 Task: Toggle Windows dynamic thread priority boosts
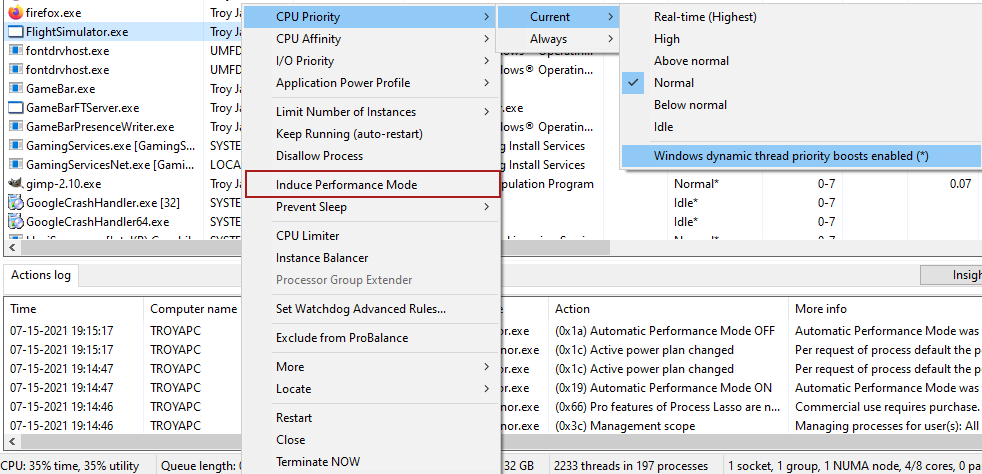[x=801, y=156]
